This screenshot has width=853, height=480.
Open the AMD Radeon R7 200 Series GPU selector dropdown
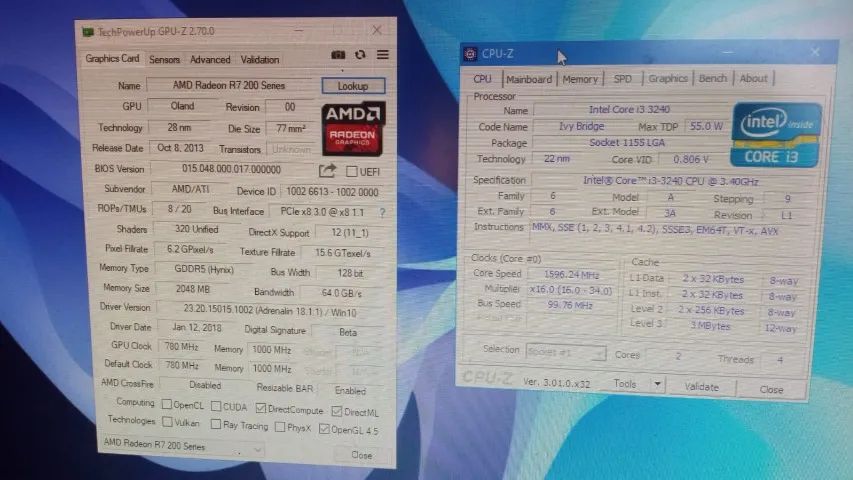(x=183, y=446)
